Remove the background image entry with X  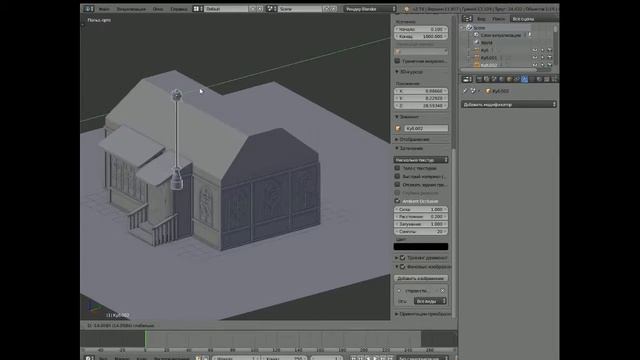click(x=442, y=291)
